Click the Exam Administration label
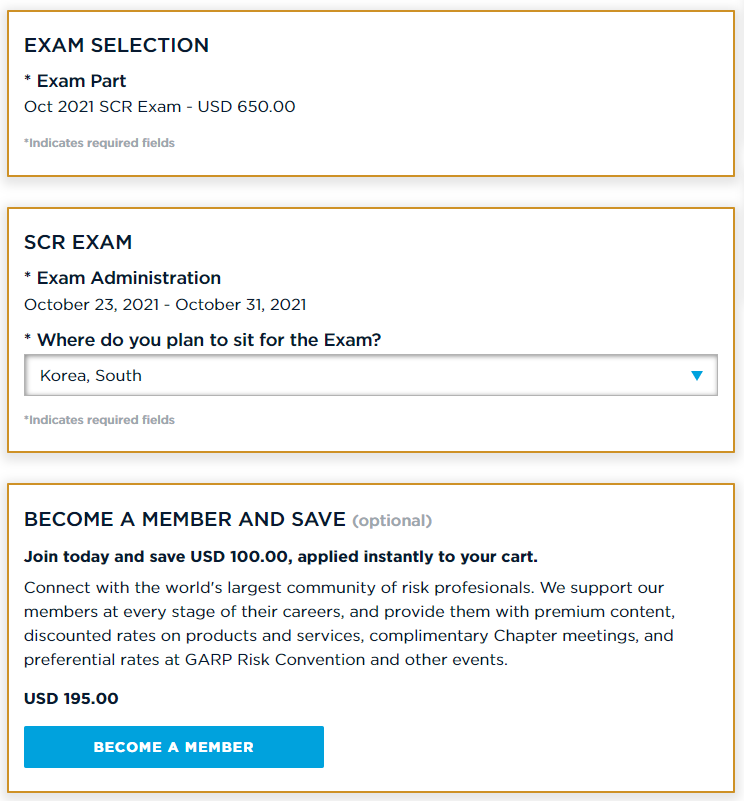The height and width of the screenshot is (801, 744). point(123,278)
